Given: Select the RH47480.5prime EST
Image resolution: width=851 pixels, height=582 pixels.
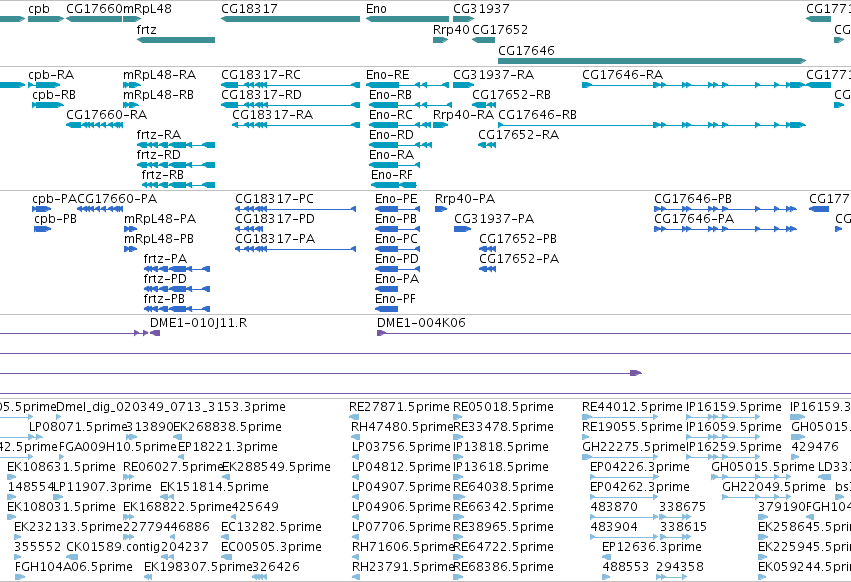Looking at the screenshot, I should pos(354,437).
